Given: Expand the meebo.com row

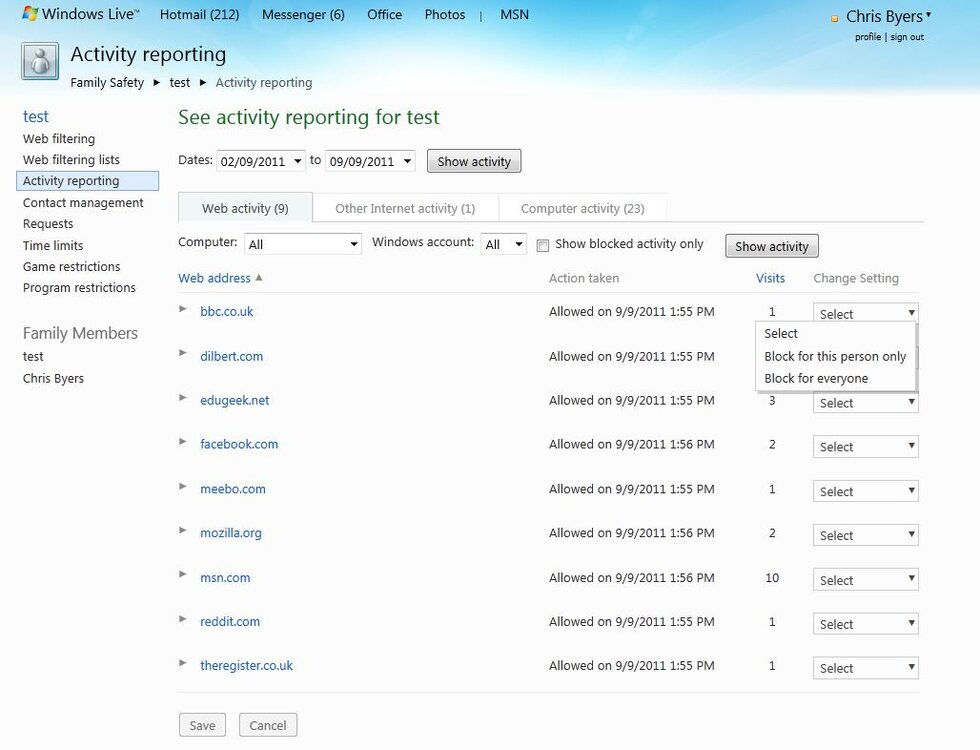Looking at the screenshot, I should point(182,486).
